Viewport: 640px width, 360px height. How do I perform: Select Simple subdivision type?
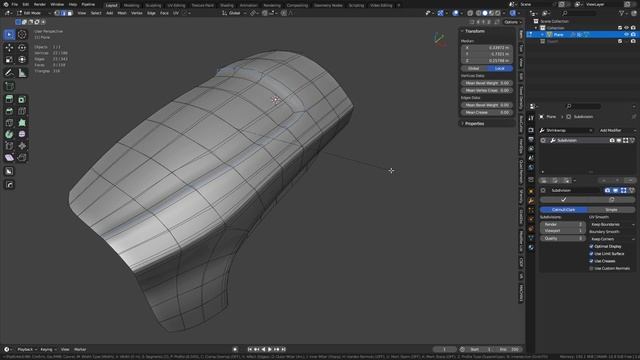[611, 210]
